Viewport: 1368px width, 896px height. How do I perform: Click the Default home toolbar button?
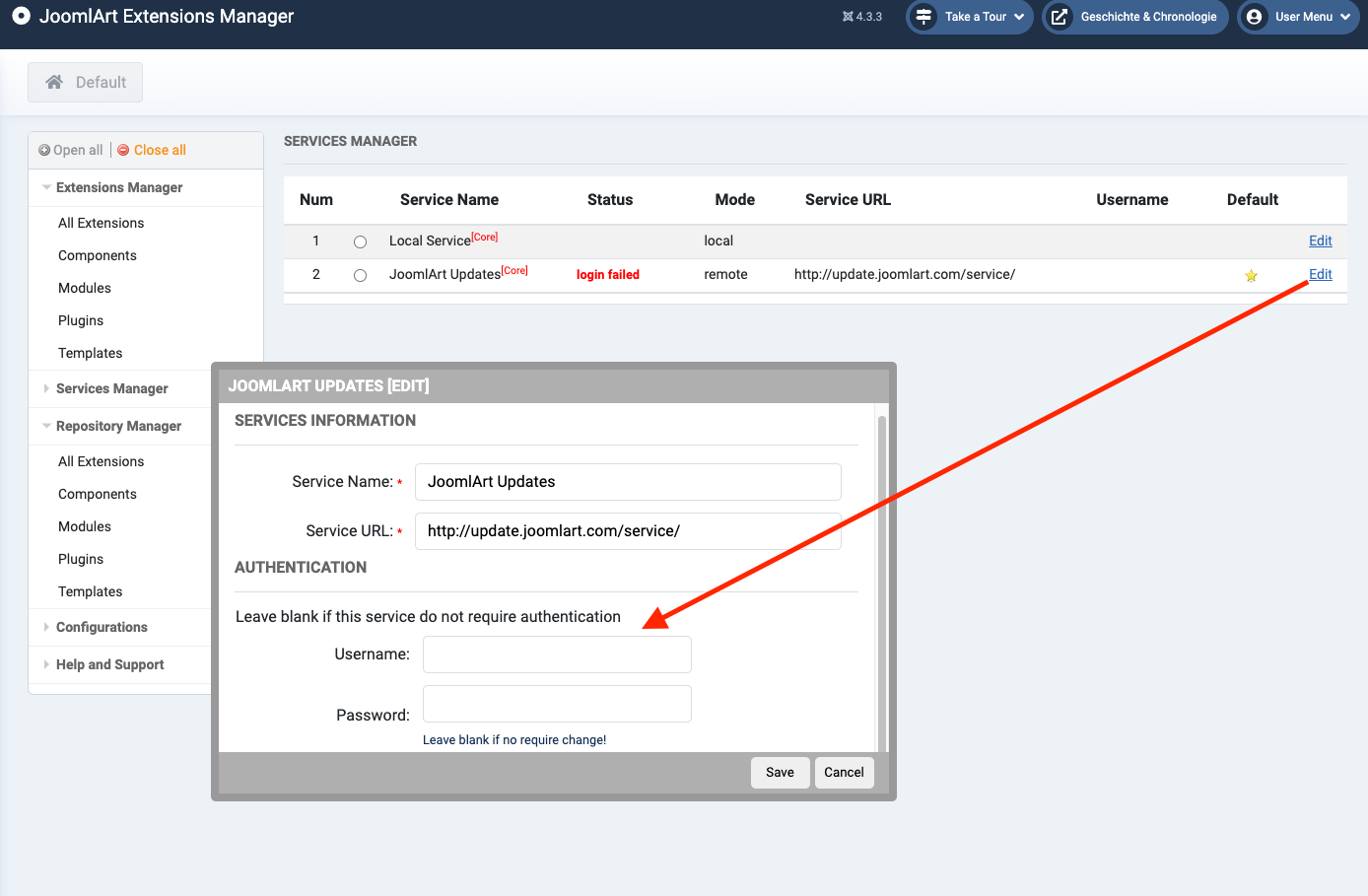[86, 83]
